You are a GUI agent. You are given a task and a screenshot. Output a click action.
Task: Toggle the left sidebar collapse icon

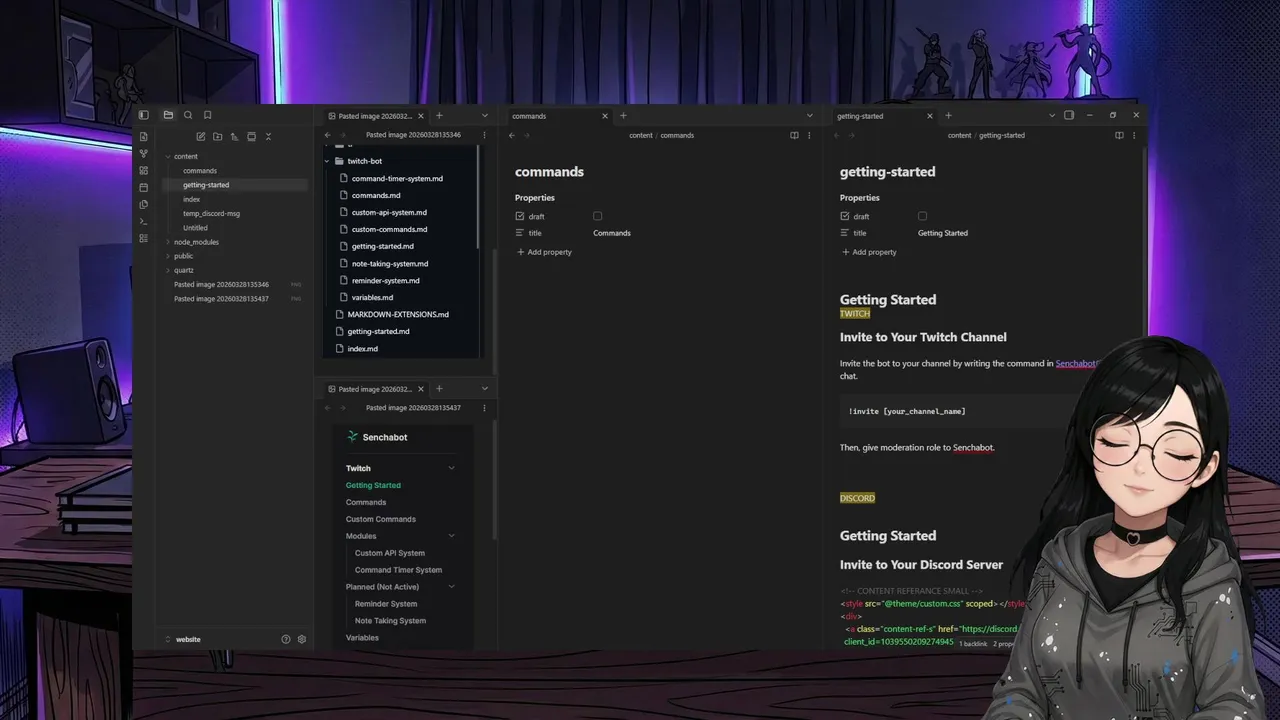(144, 115)
